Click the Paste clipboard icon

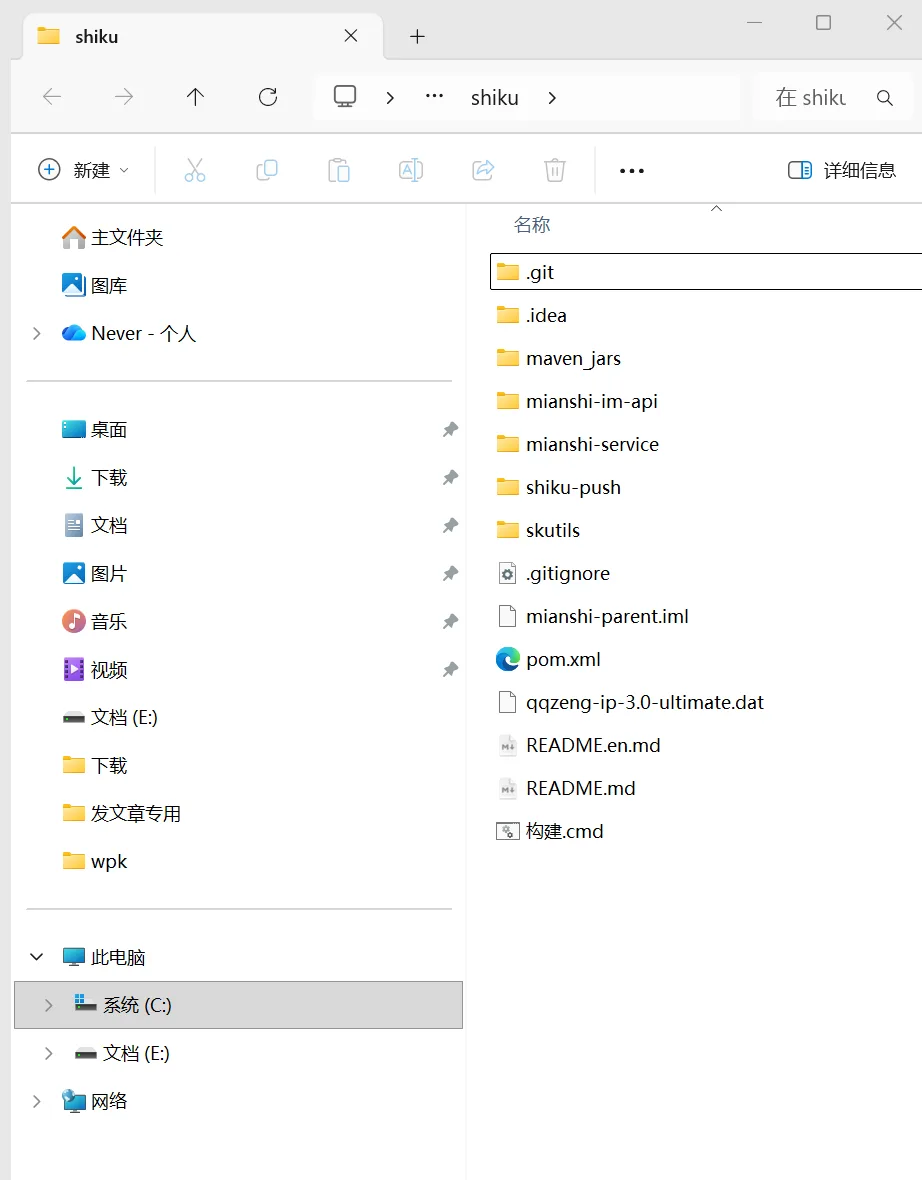click(339, 170)
